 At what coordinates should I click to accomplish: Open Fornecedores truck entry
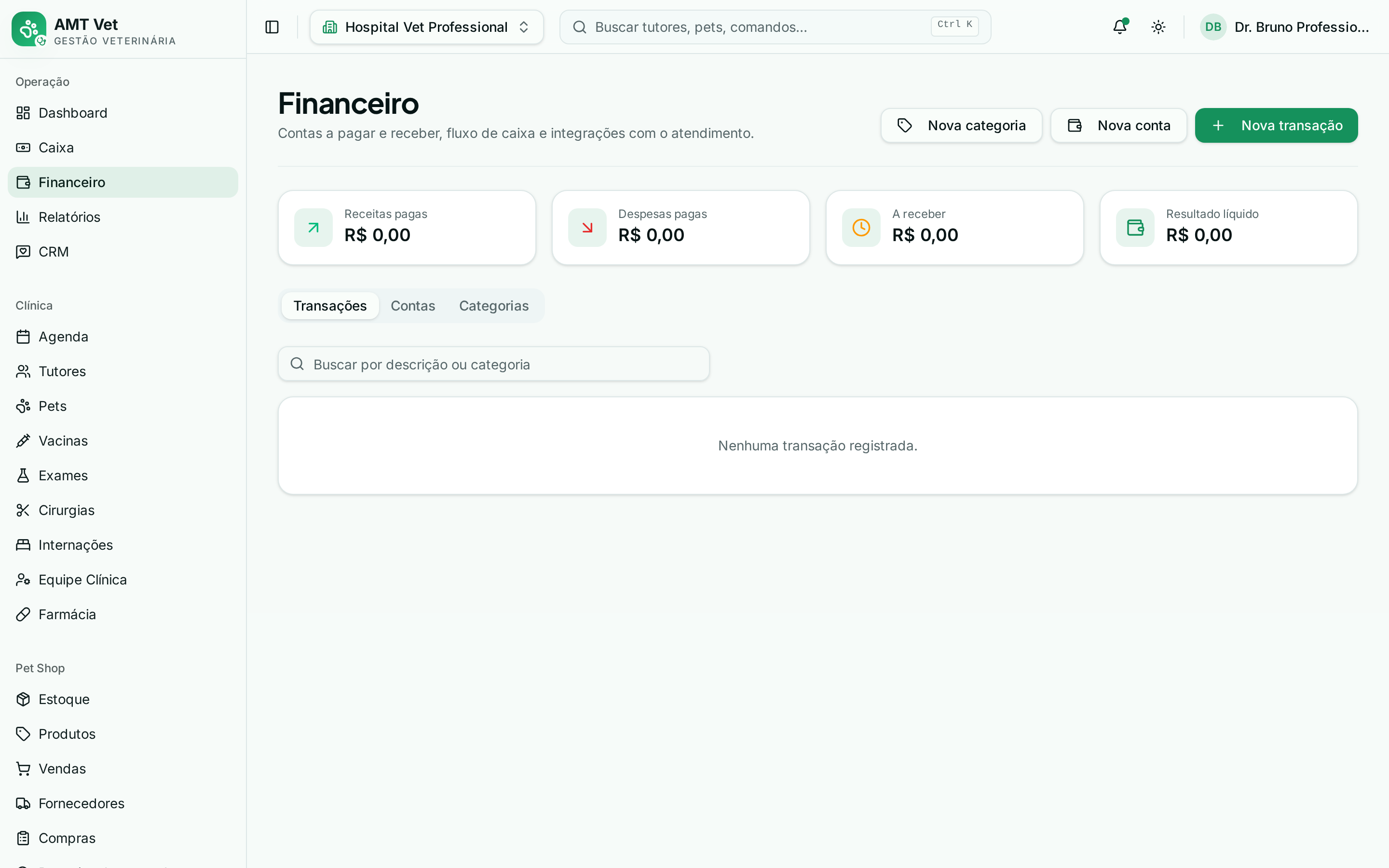123,804
